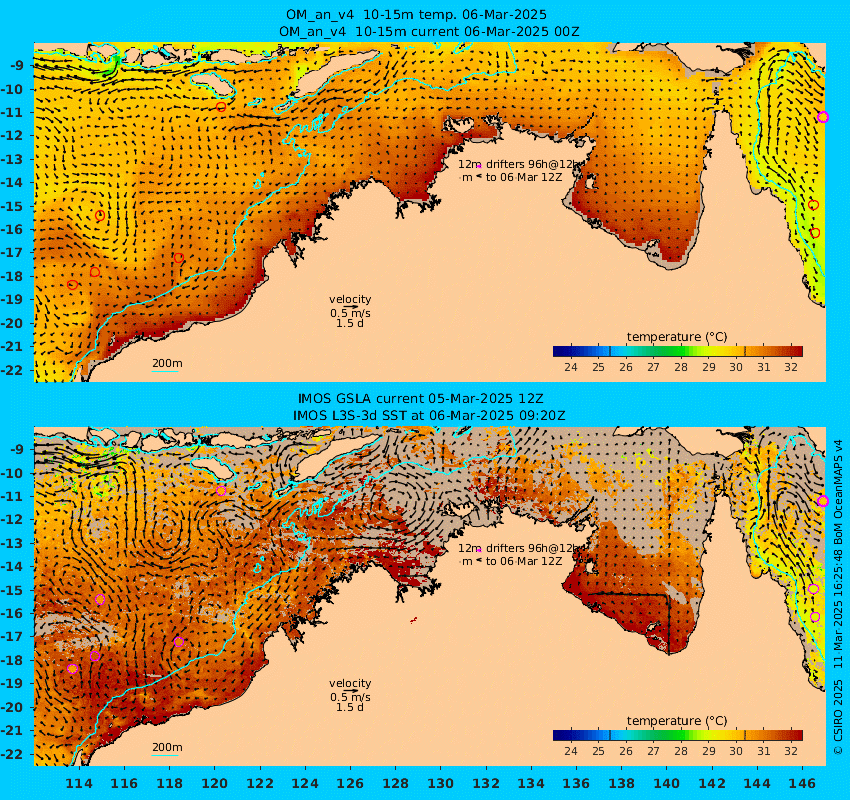The image size is (850, 800).
Task: Click the black tick mark near 25.5 on bottom colorbar
Action: coord(610,735)
